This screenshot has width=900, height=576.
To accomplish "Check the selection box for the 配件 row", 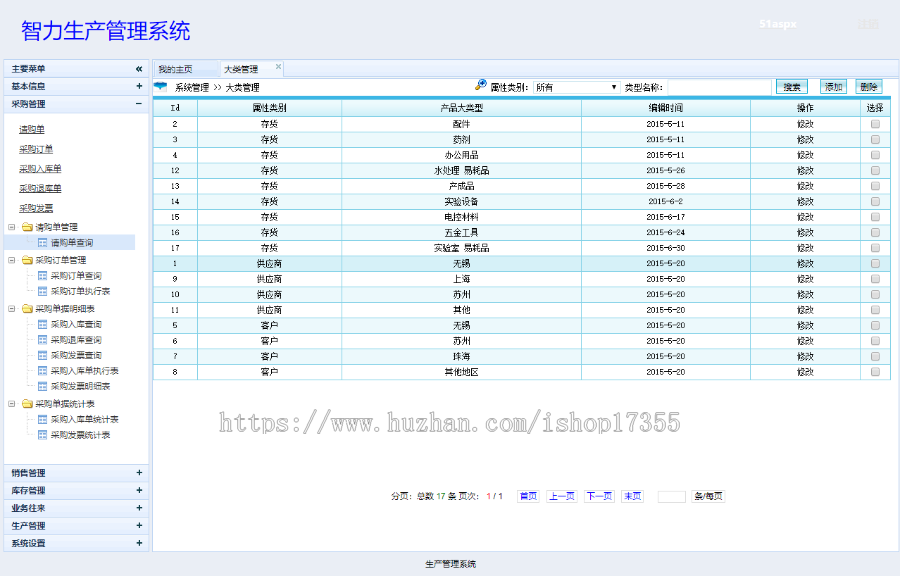I will pyautogui.click(x=875, y=125).
